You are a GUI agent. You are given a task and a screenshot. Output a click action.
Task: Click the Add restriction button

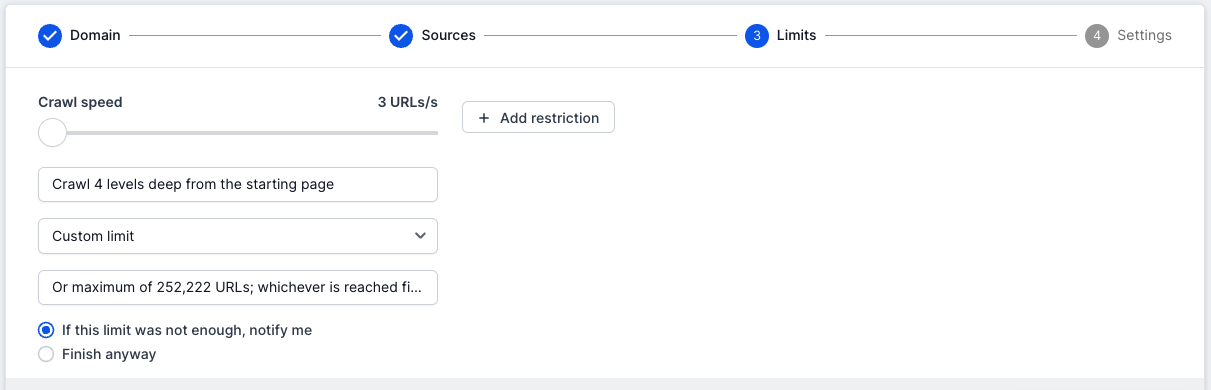[x=538, y=118]
